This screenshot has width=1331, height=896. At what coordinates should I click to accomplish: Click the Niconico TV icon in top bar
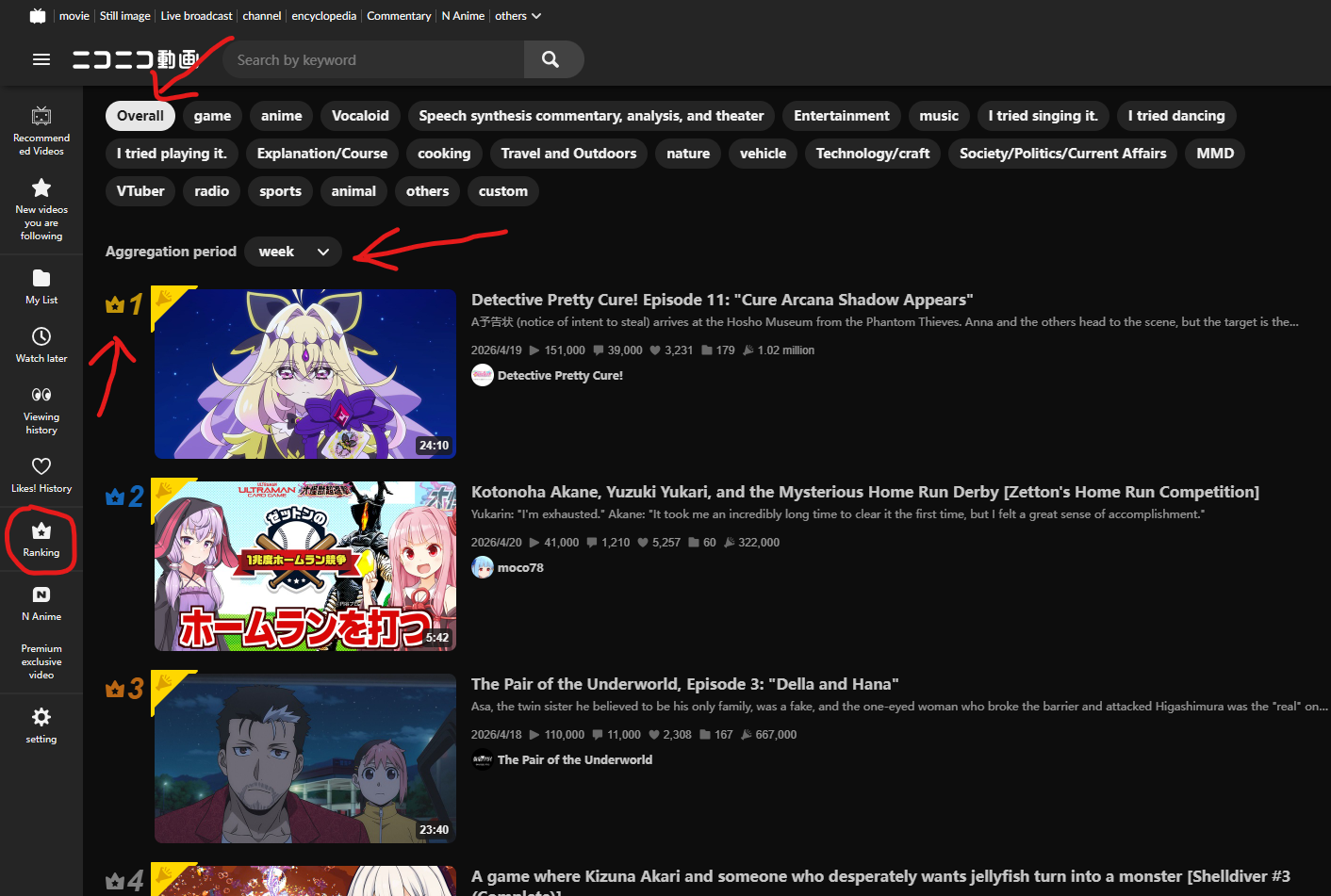click(x=38, y=16)
